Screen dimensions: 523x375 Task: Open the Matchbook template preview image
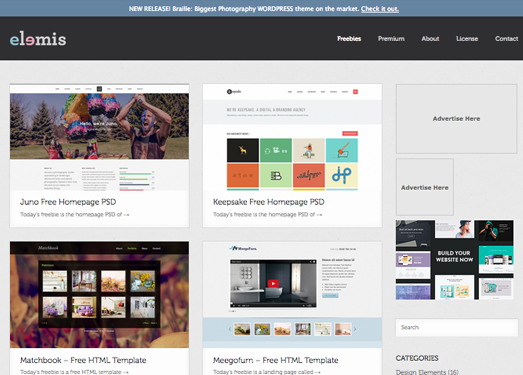(99, 295)
